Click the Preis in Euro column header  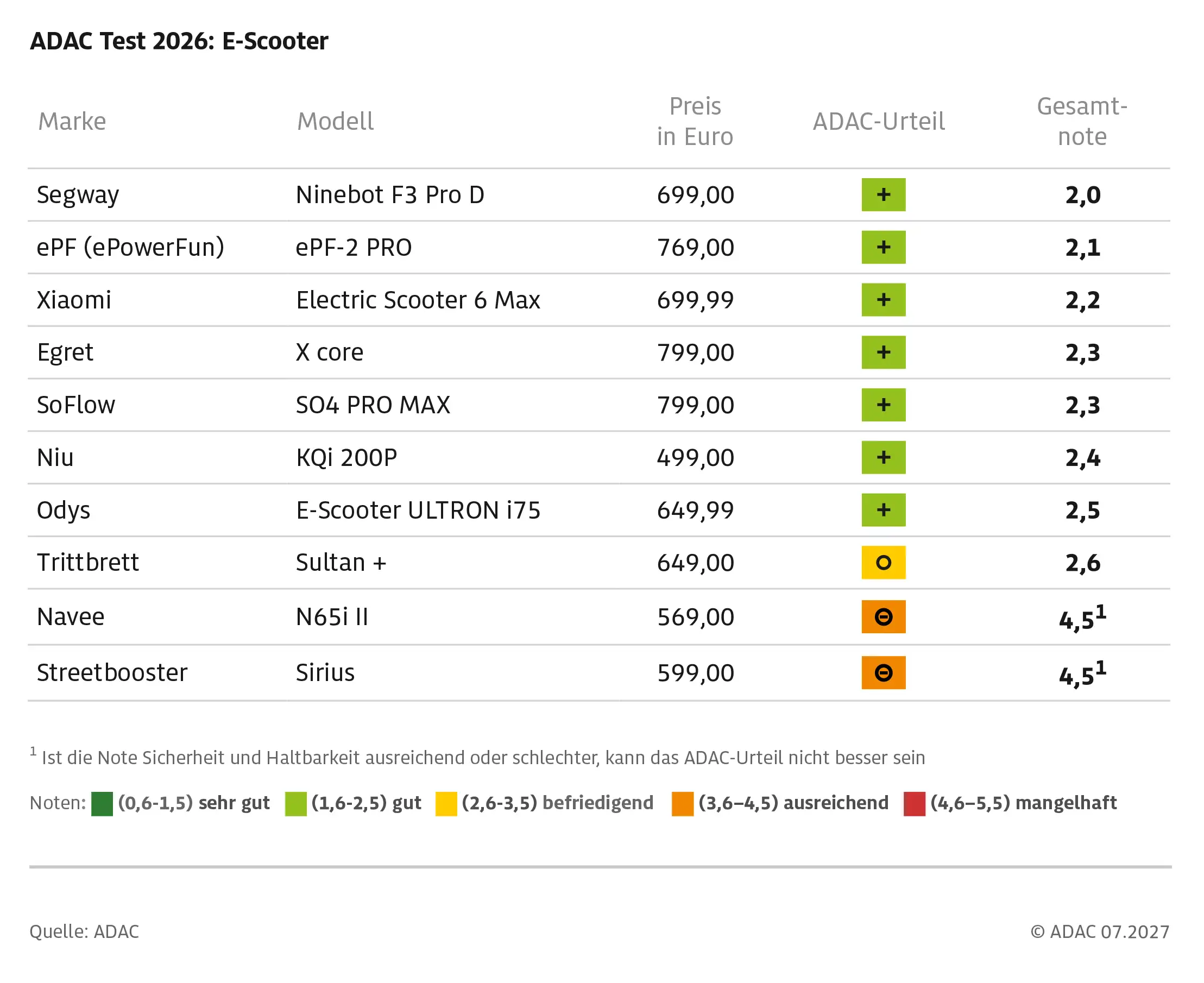(x=695, y=121)
